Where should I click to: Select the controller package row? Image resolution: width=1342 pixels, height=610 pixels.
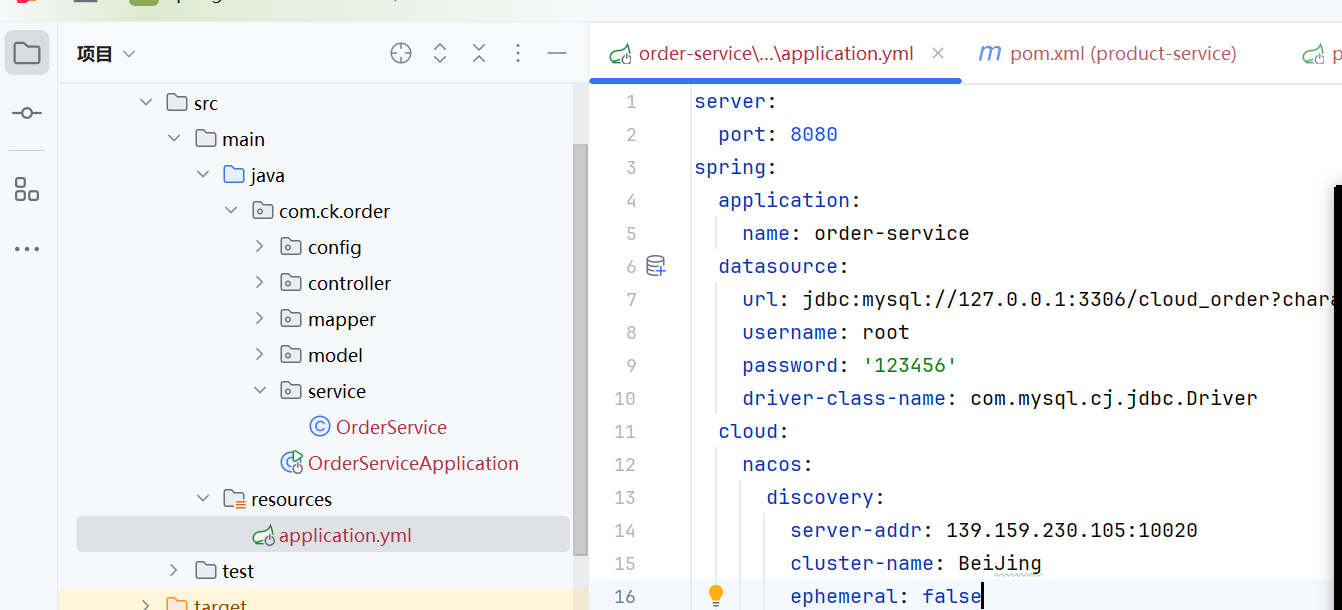click(x=323, y=283)
